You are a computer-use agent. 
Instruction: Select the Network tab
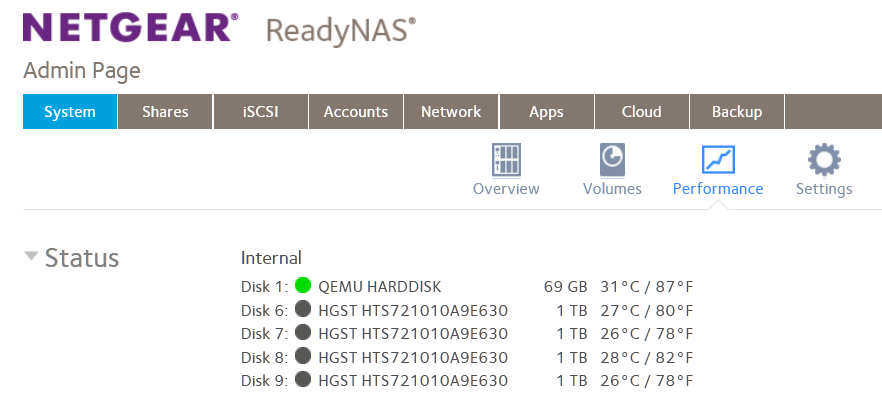451,112
